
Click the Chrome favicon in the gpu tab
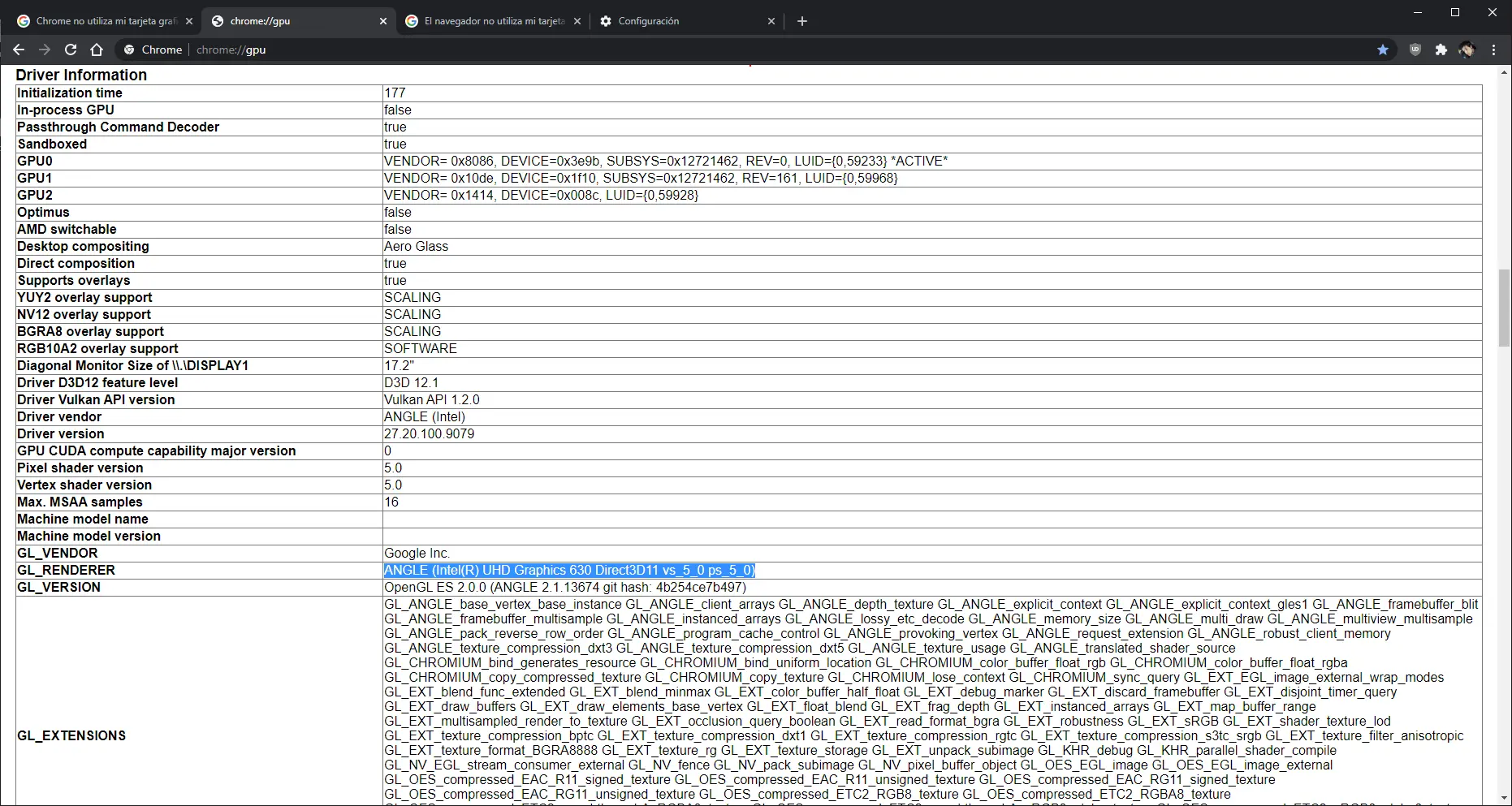pos(218,21)
